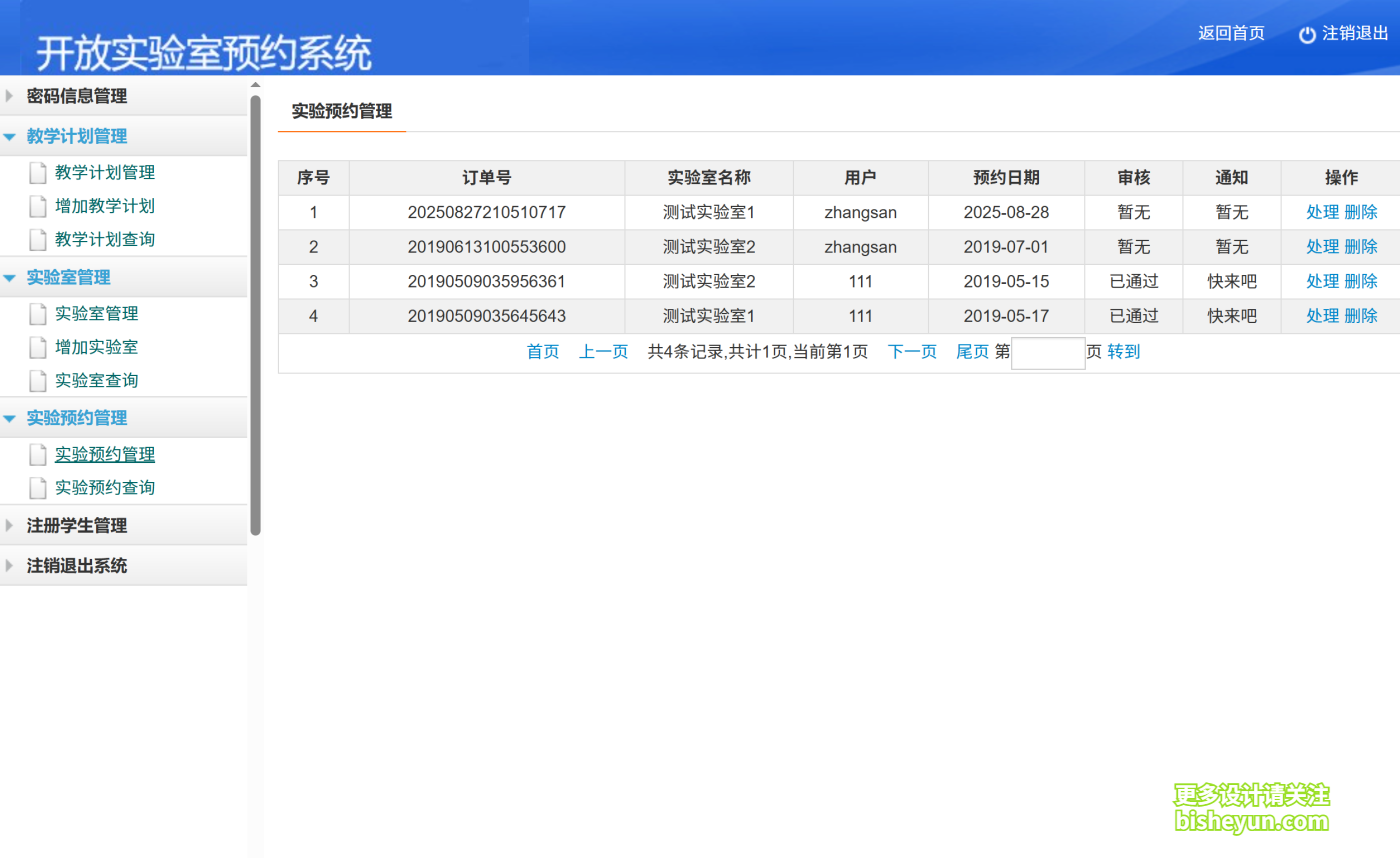Focus the page number input box
The height and width of the screenshot is (858, 1400).
coord(1048,353)
